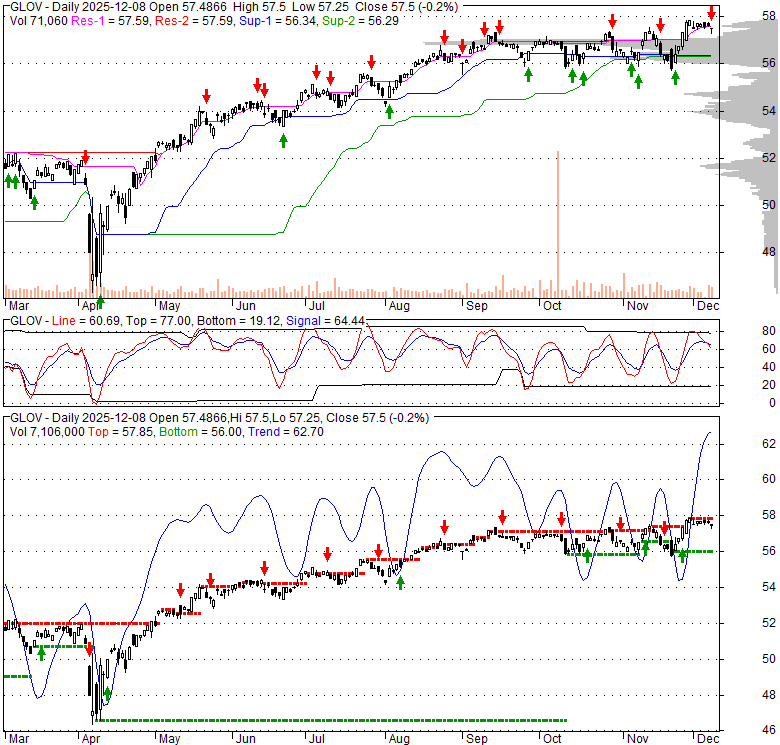Screen dimensions: 780x745
Task: Click the green buy arrow below the April low in the top chart
Action: point(100,301)
